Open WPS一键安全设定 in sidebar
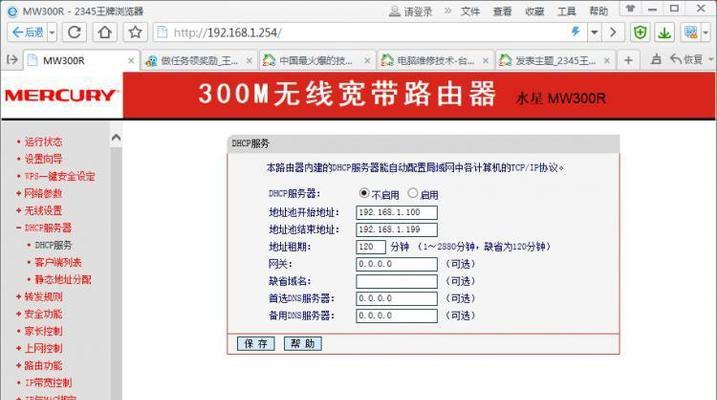The width and height of the screenshot is (717, 400). point(59,176)
